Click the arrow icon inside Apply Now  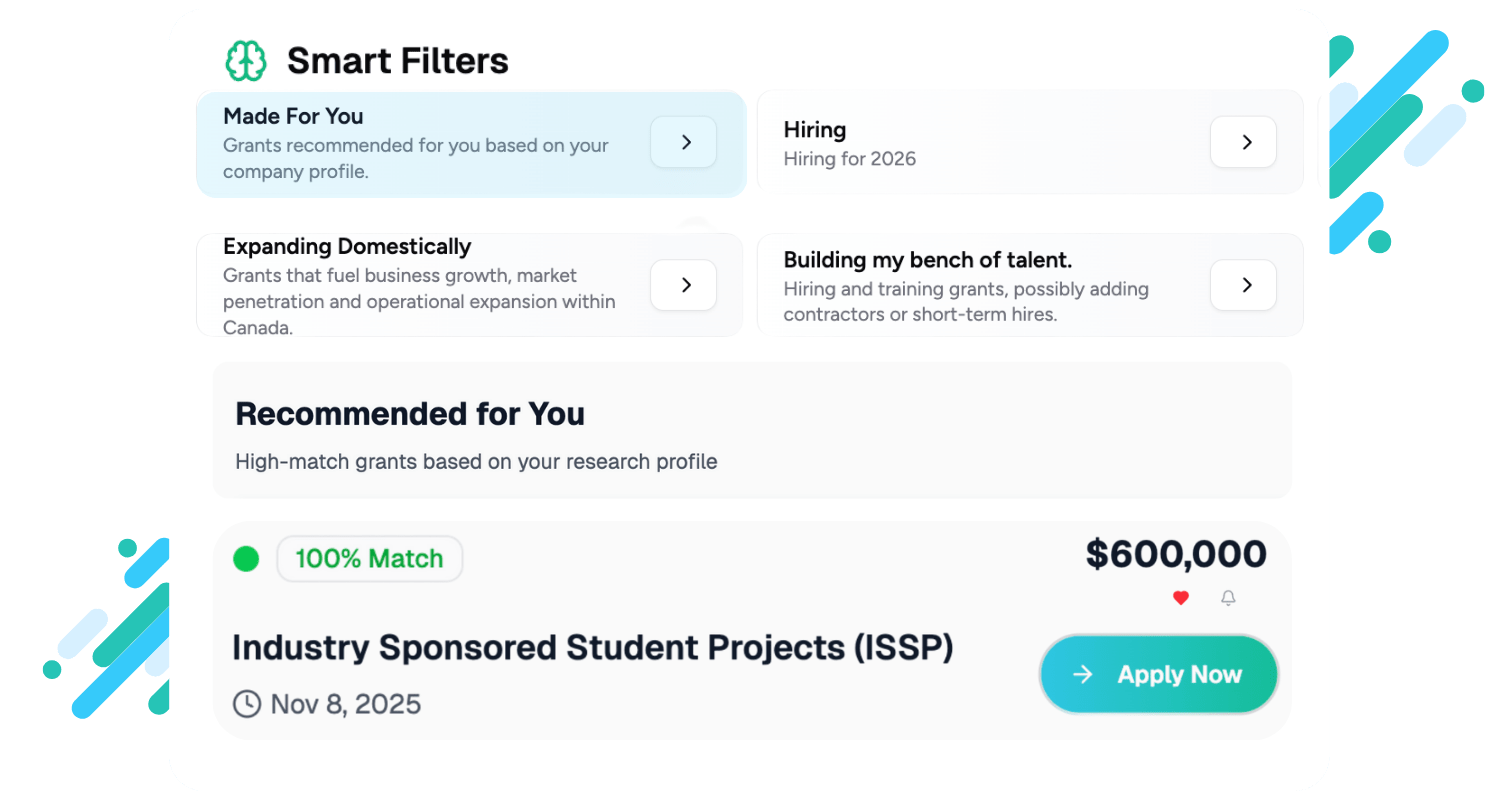tap(1082, 675)
